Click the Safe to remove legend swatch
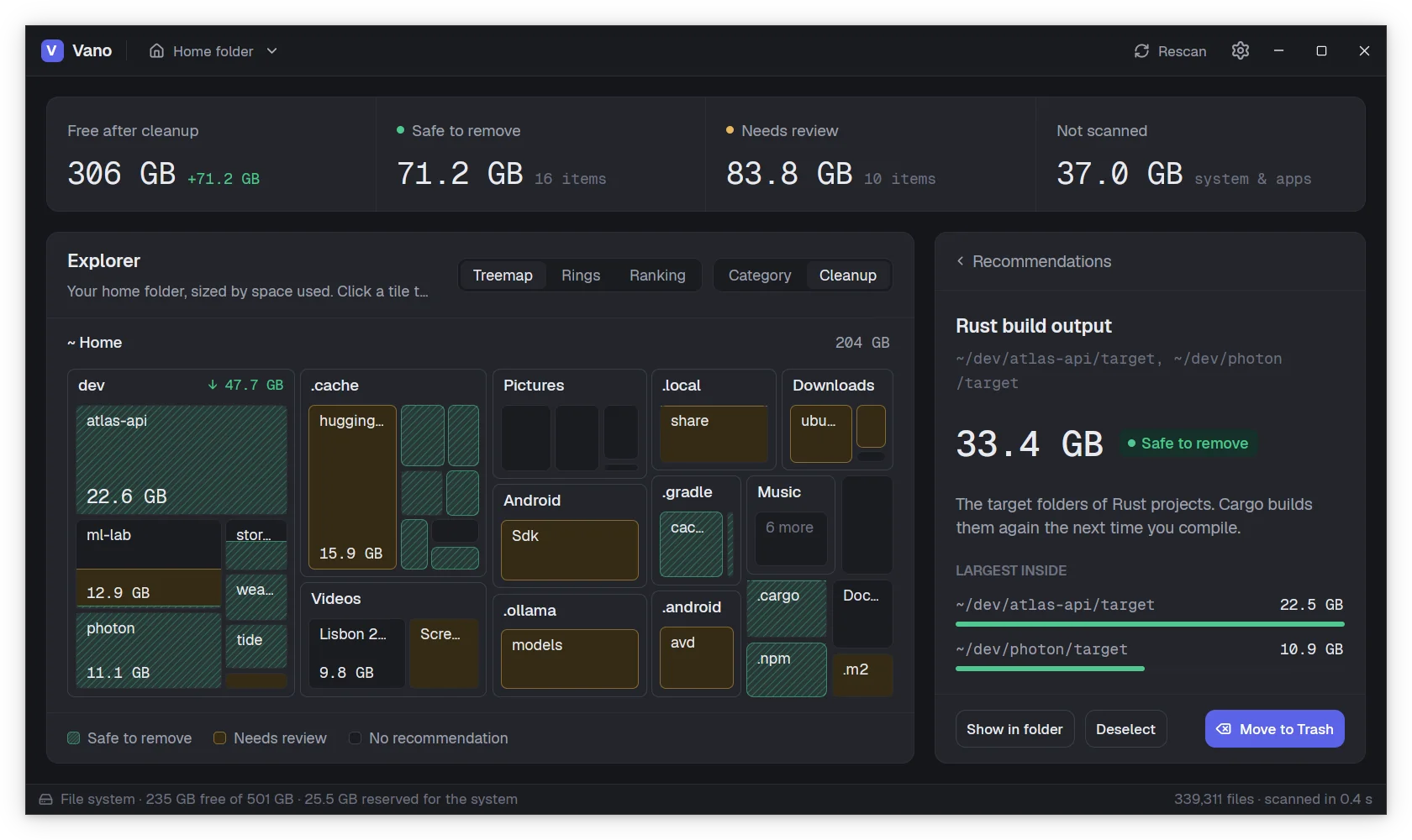1412x840 pixels. point(74,738)
